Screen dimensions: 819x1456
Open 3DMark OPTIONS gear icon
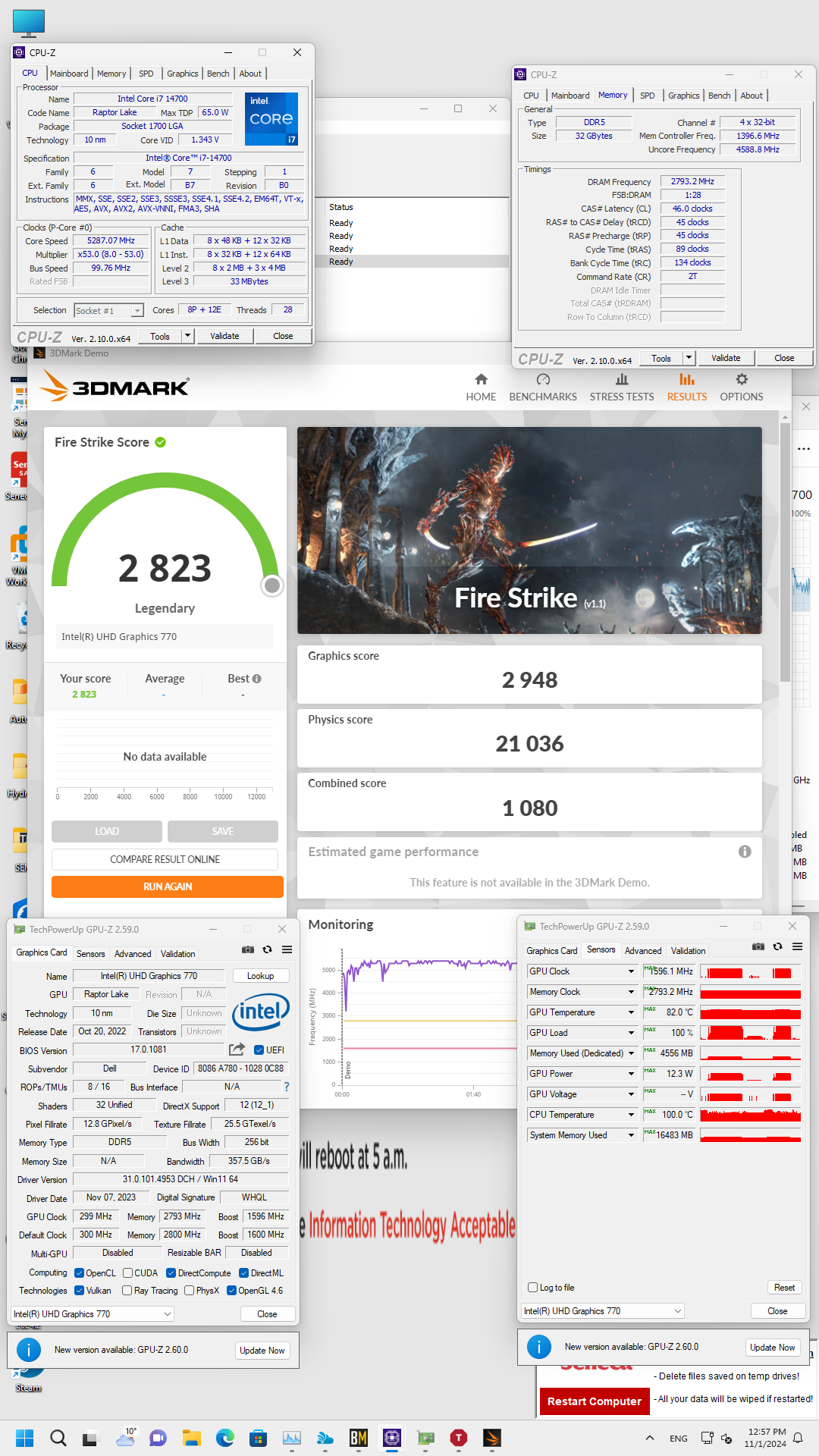(742, 379)
